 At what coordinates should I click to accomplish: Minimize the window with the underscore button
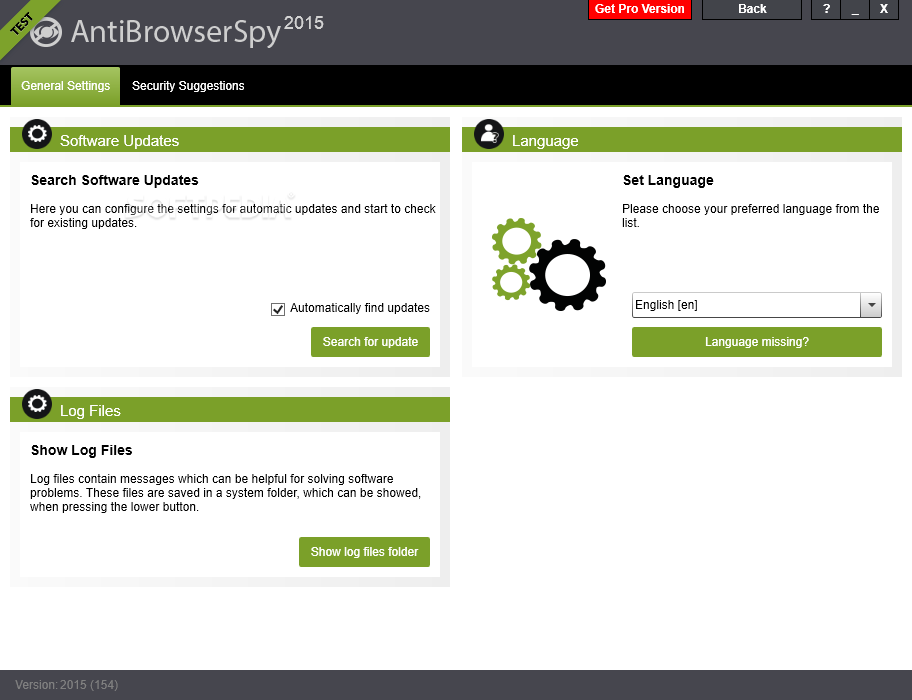855,9
